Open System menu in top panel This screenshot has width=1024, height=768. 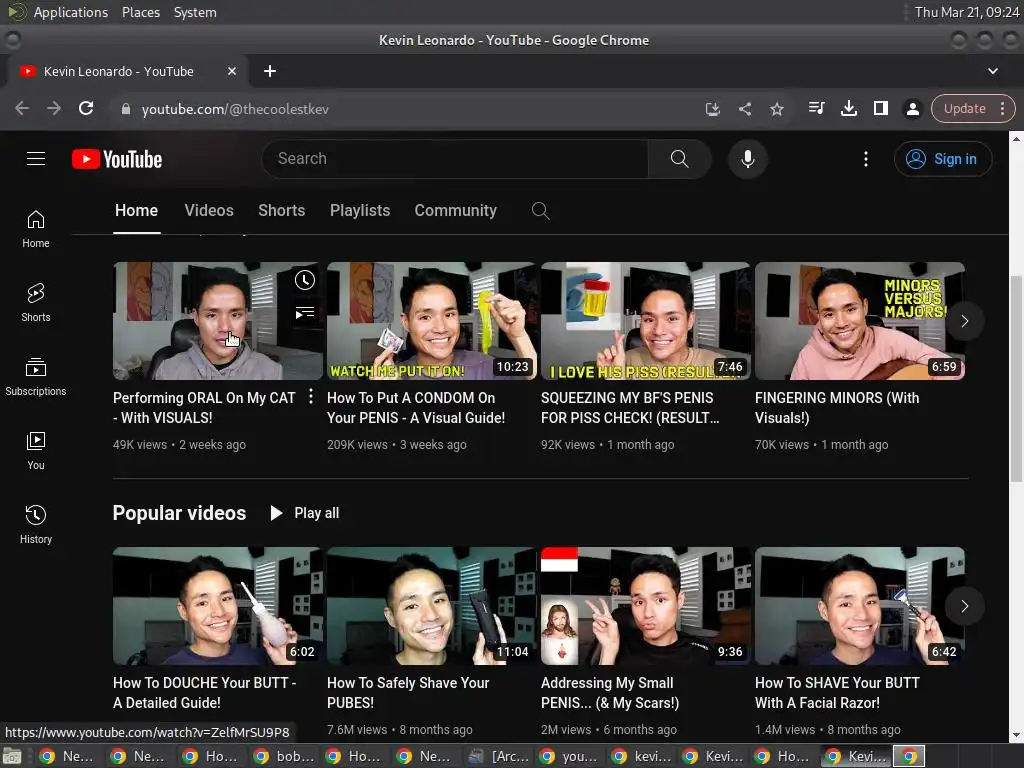195,12
